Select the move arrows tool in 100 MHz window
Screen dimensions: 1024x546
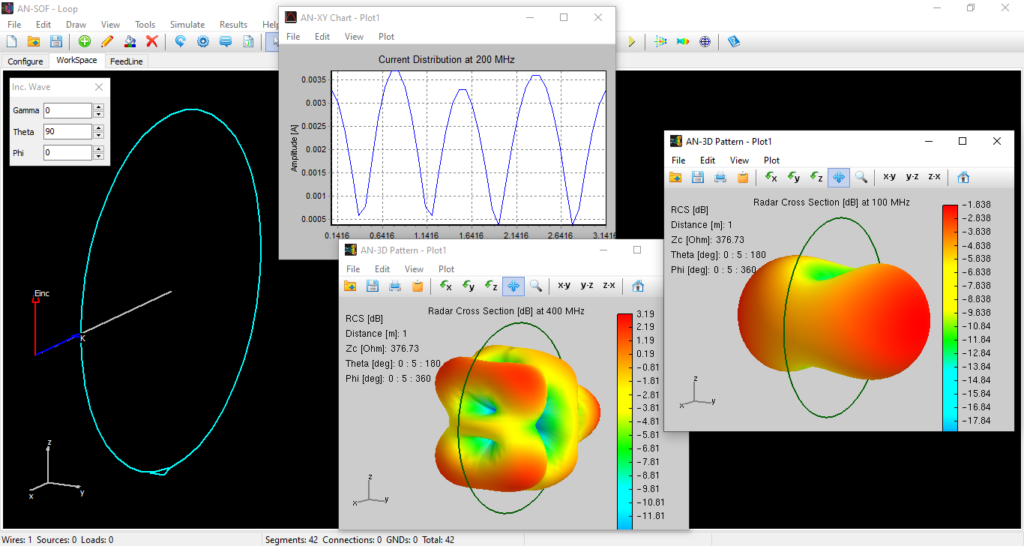click(839, 177)
